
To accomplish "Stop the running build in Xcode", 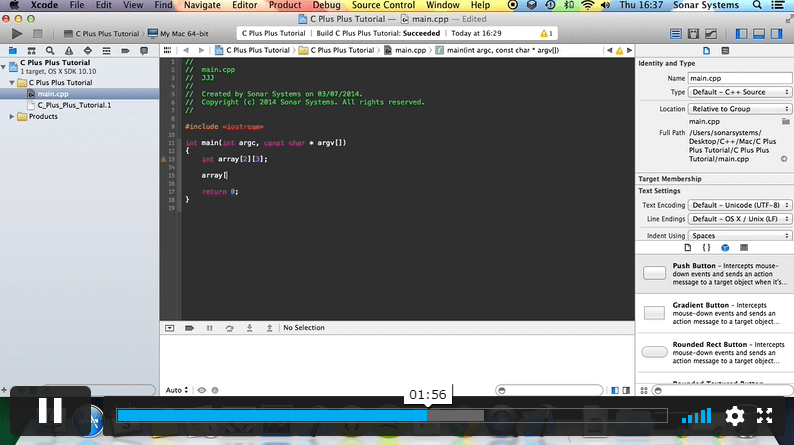I will click(x=37, y=33).
